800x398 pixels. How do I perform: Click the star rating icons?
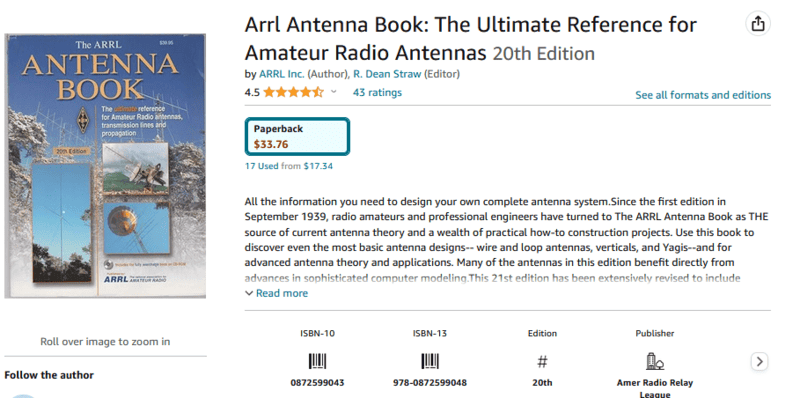[x=293, y=92]
